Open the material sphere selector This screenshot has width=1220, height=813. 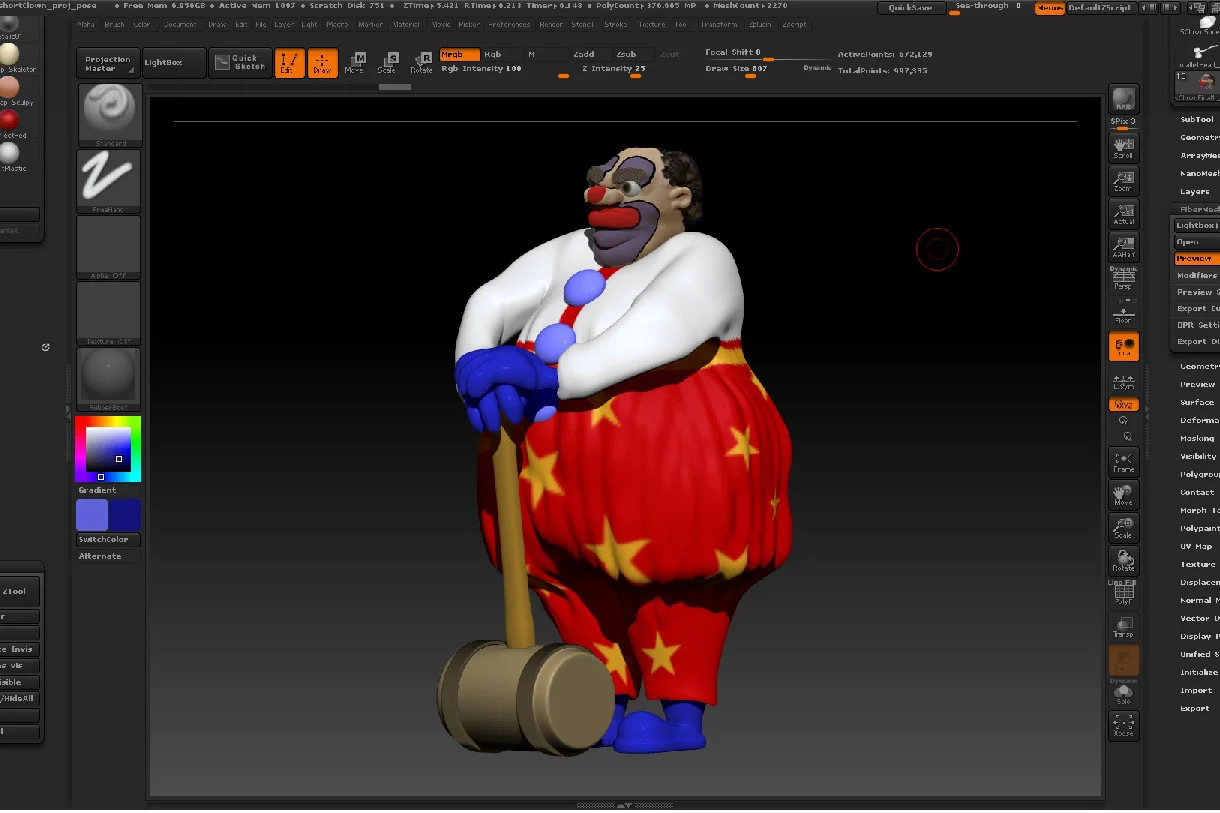click(x=110, y=379)
